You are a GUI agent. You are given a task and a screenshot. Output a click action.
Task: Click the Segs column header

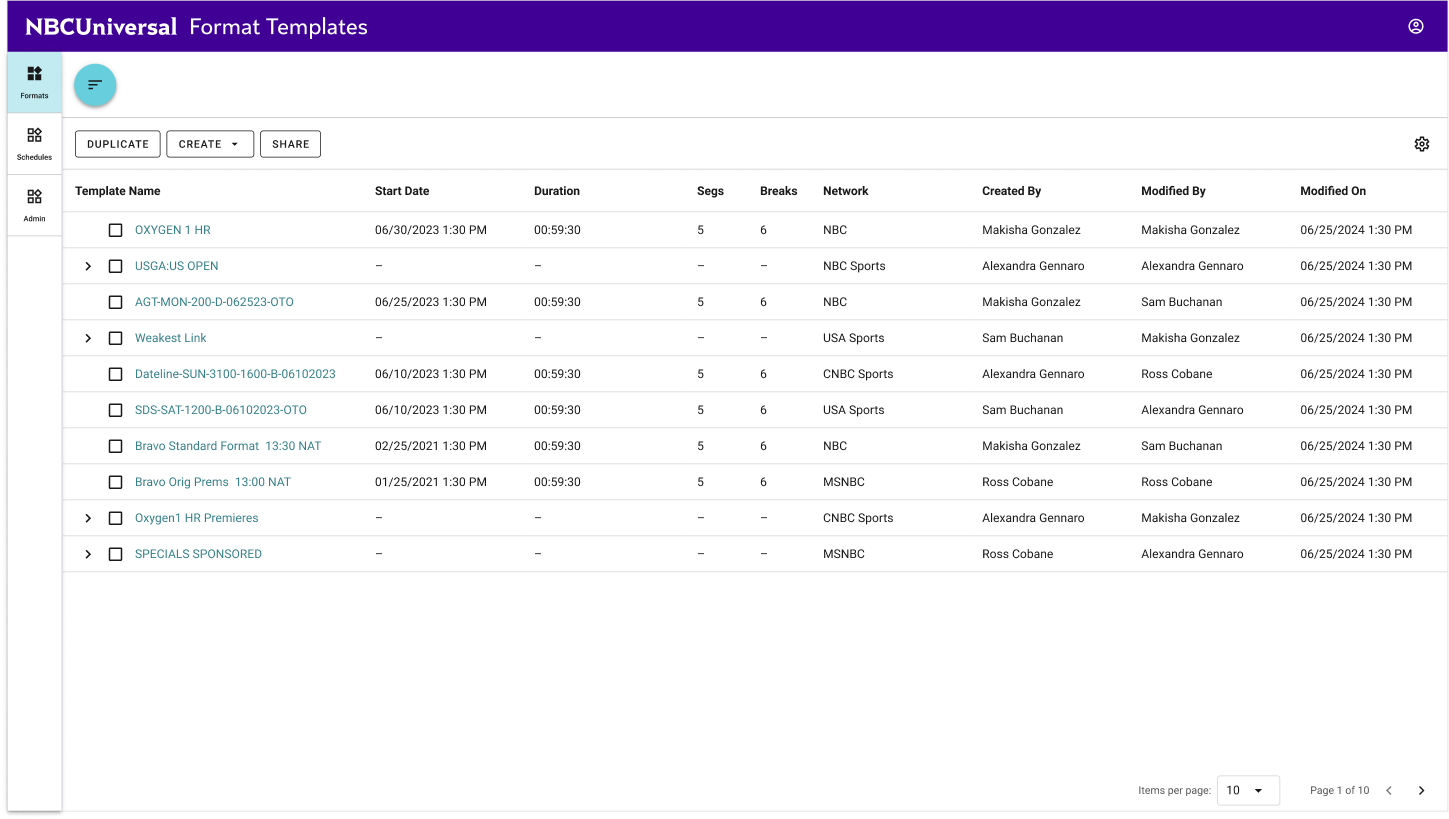pos(710,191)
